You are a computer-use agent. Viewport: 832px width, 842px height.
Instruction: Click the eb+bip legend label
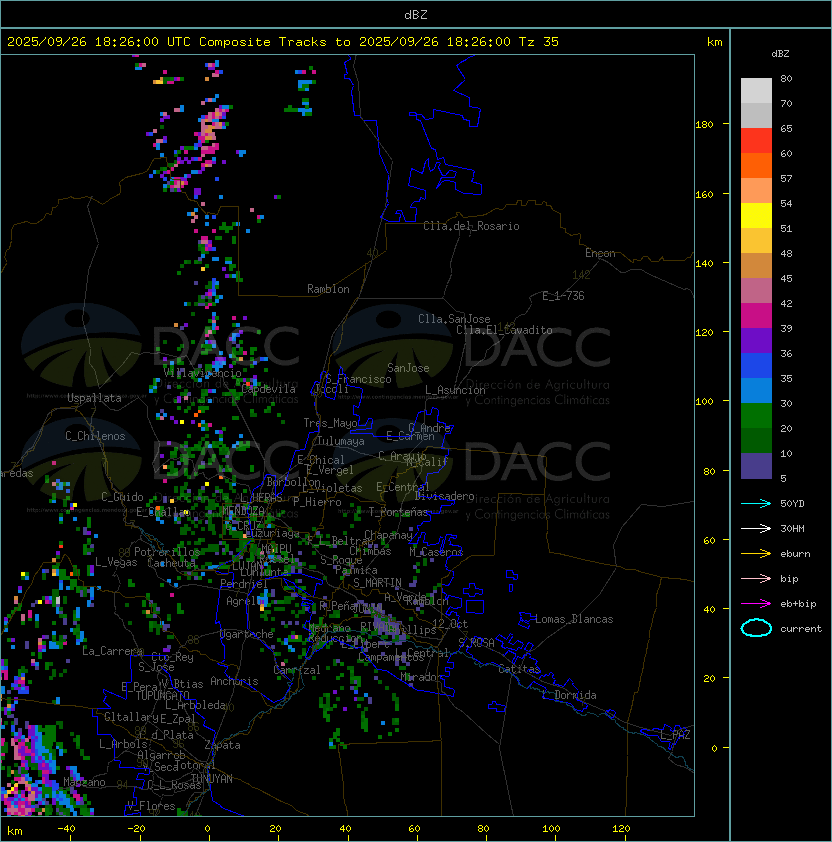(x=798, y=604)
